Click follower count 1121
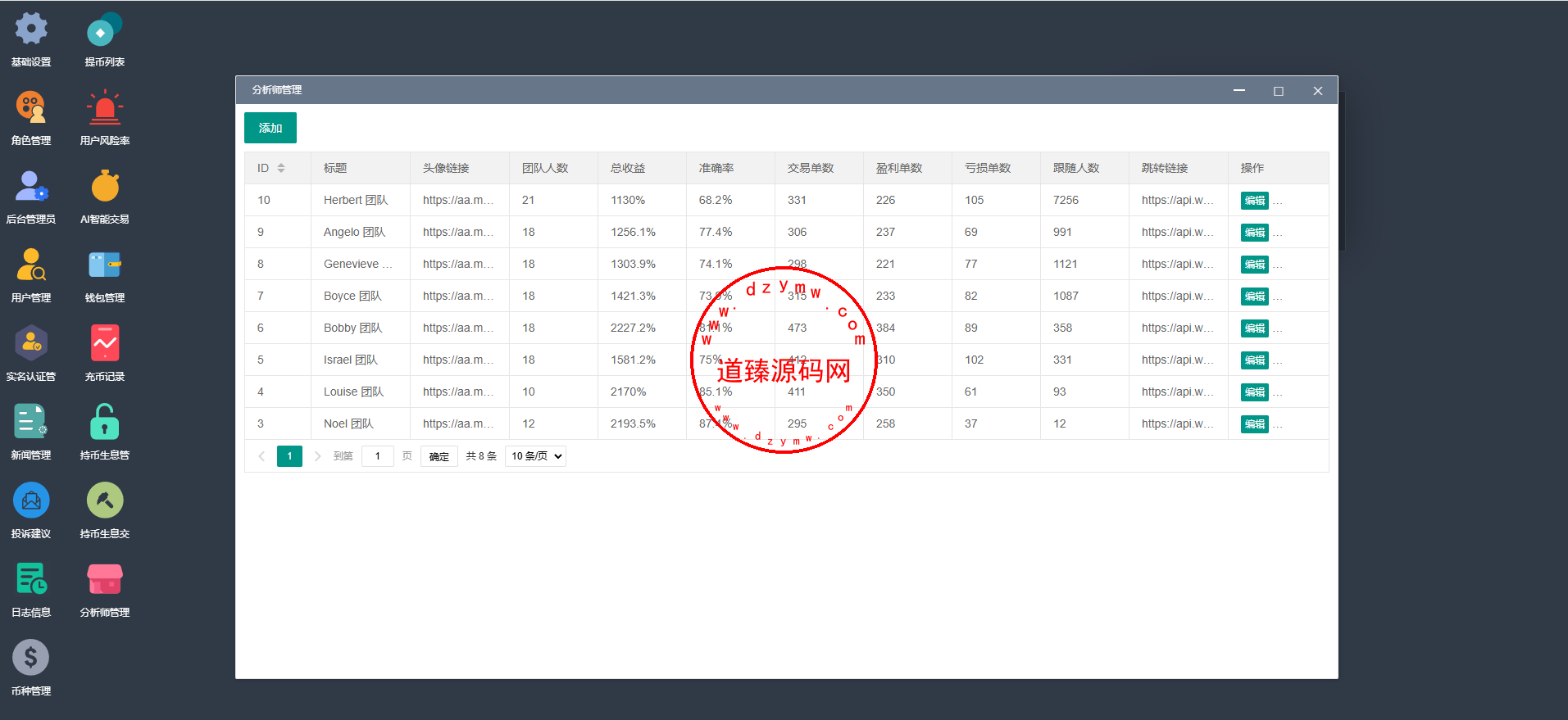Screen dimensions: 1568x720 [1066, 264]
